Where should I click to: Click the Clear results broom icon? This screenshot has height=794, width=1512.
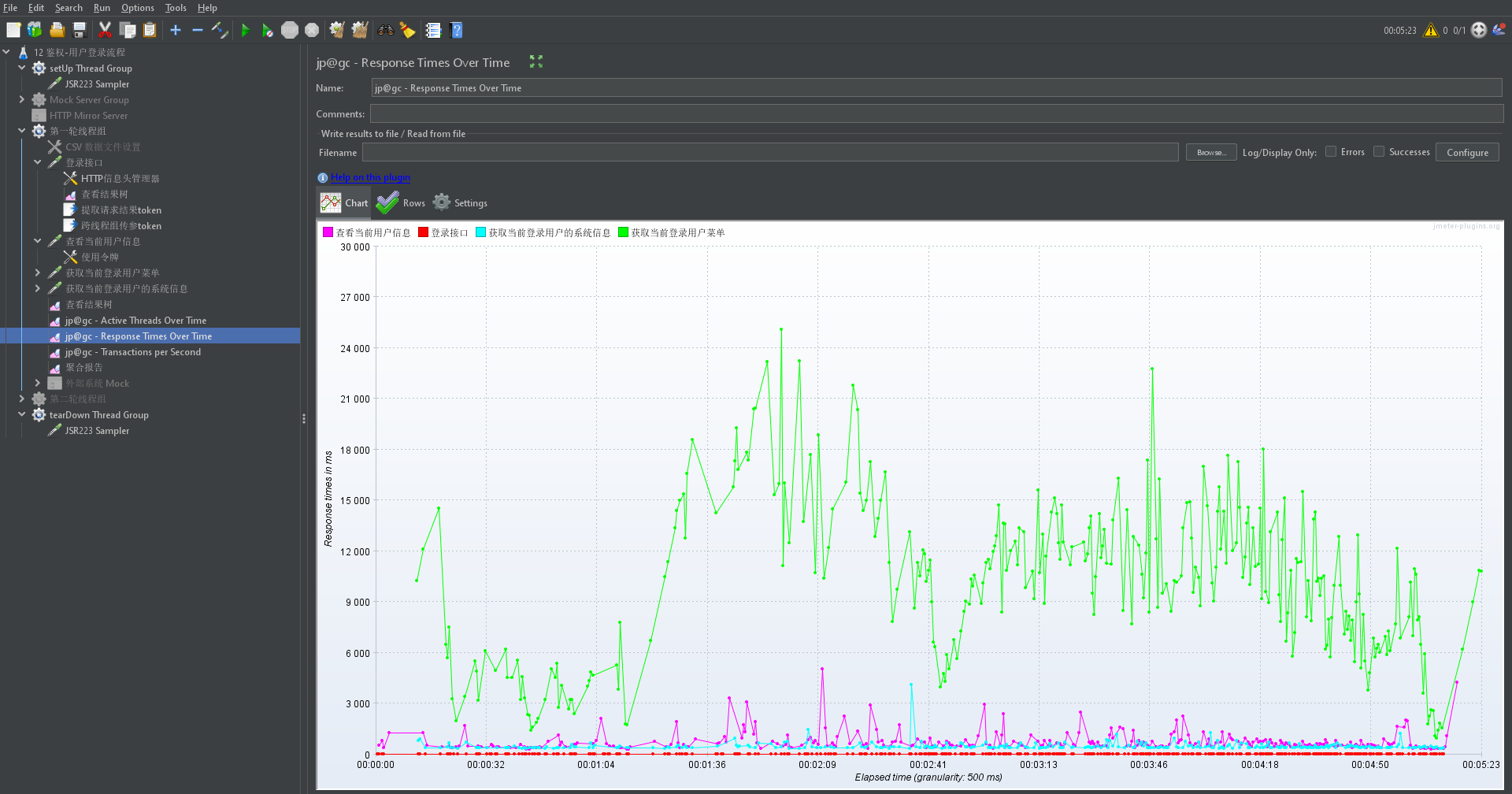click(337, 30)
